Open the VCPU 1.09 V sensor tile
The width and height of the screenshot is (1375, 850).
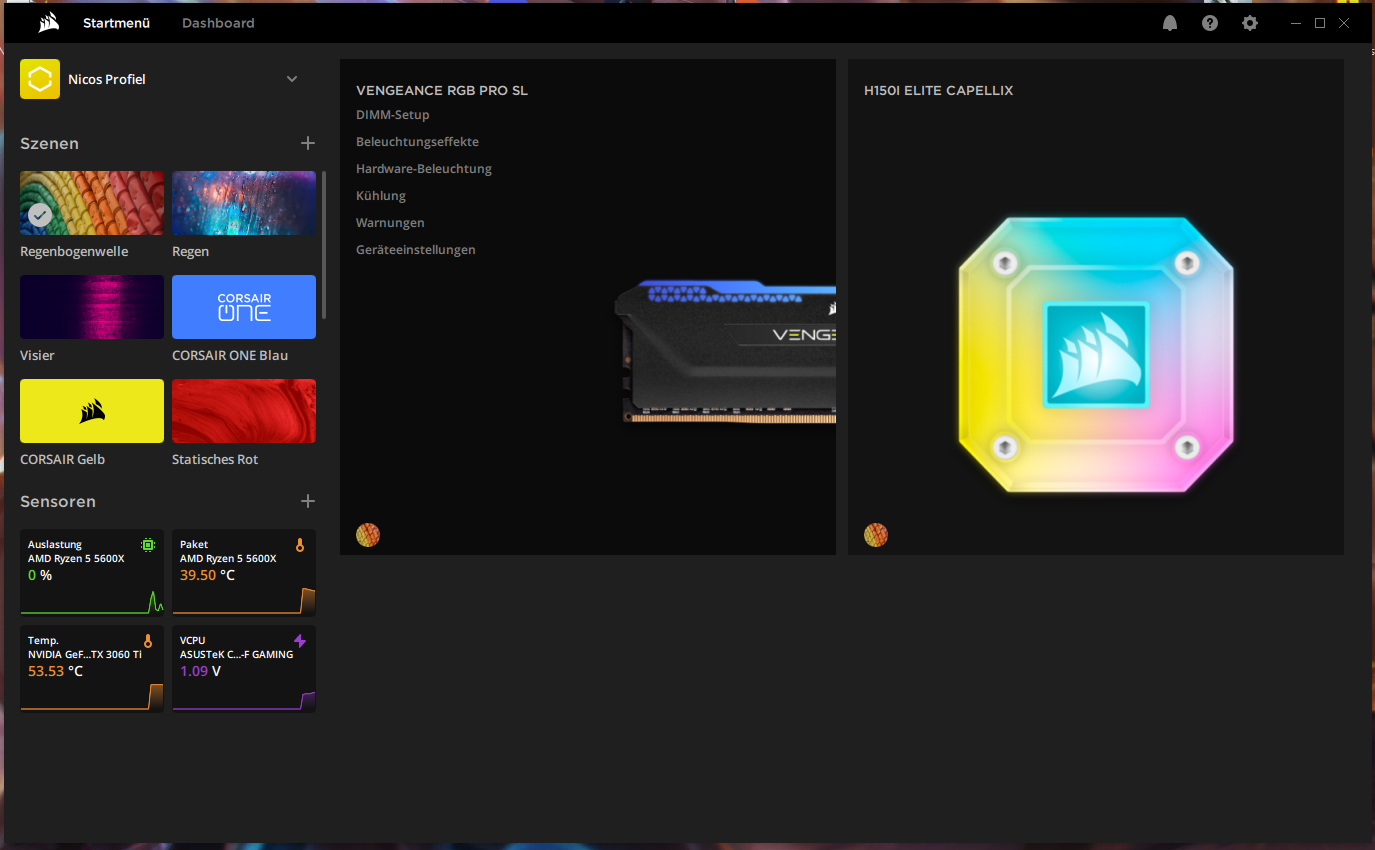pos(244,668)
